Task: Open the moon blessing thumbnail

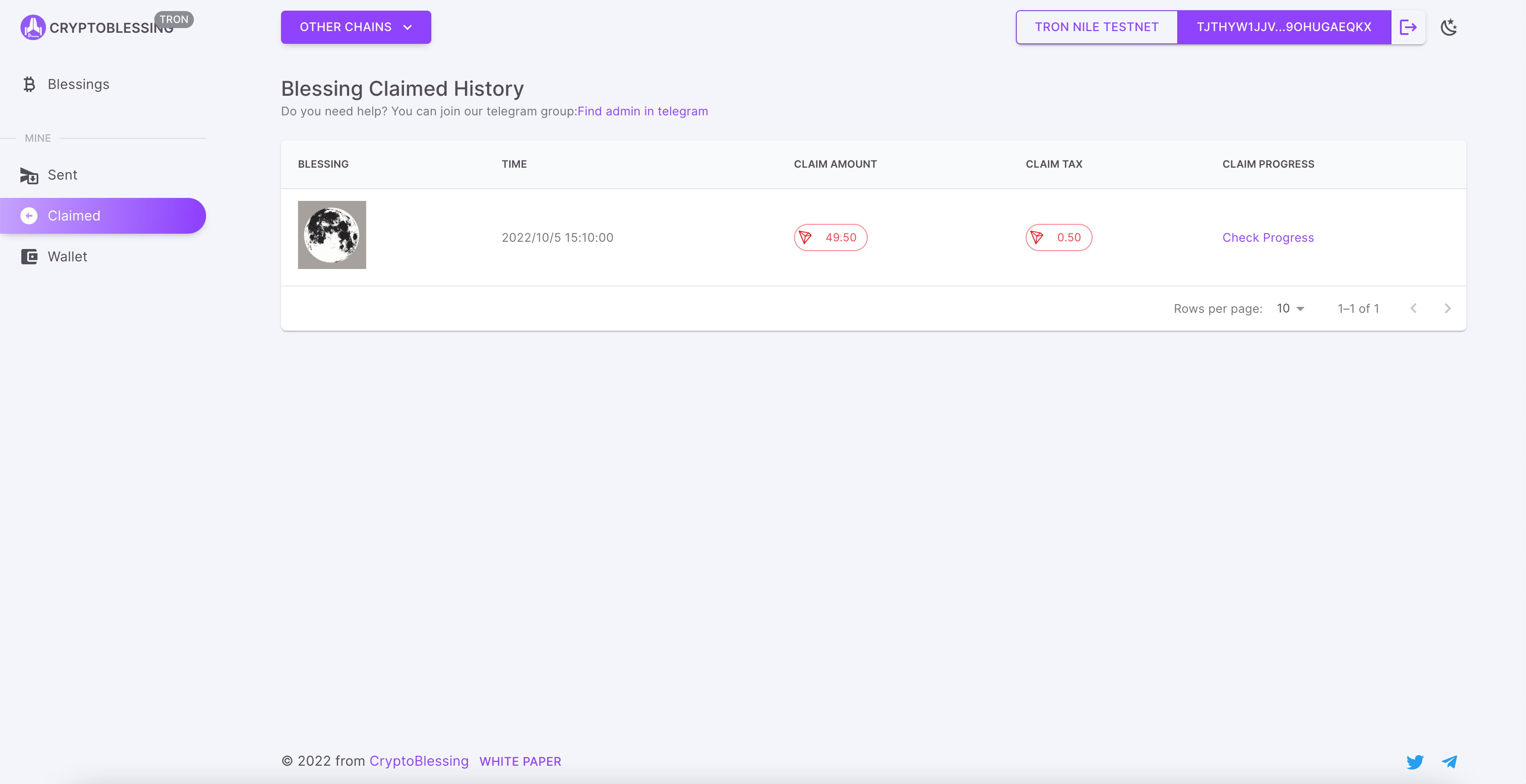Action: tap(332, 235)
